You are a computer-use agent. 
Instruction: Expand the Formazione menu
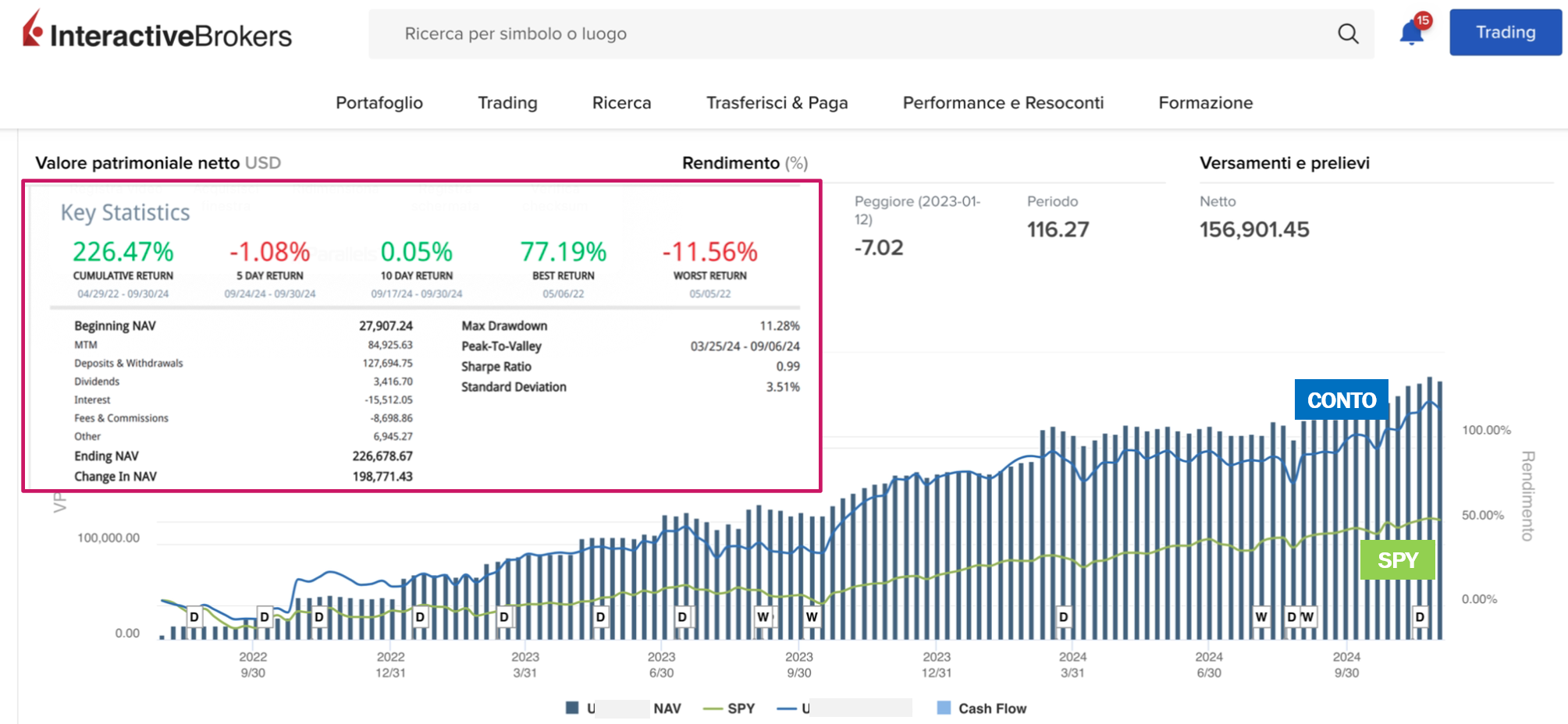click(x=1205, y=103)
